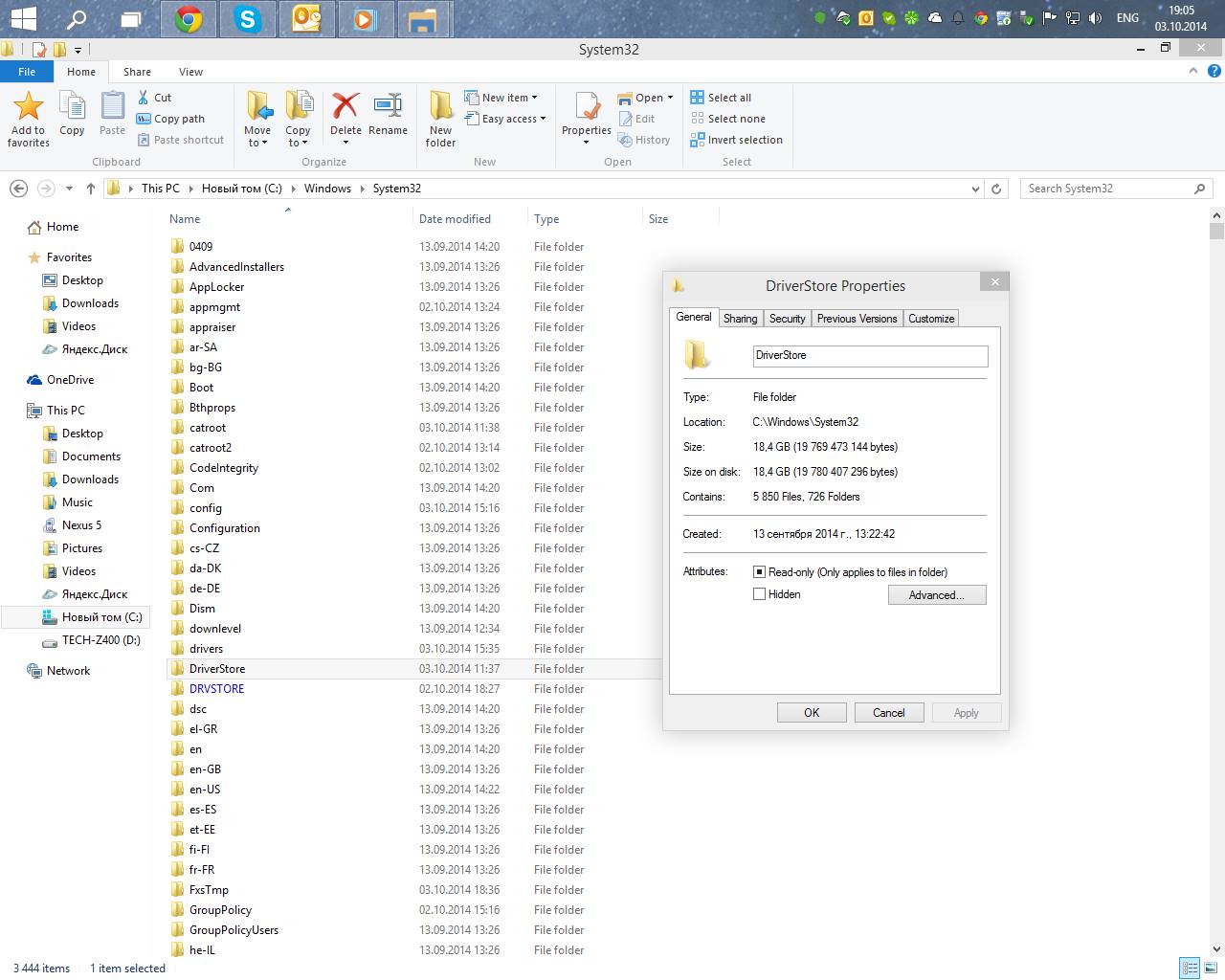Click the Search System32 field
Screen dimensions: 1225x980
click(x=1105, y=189)
